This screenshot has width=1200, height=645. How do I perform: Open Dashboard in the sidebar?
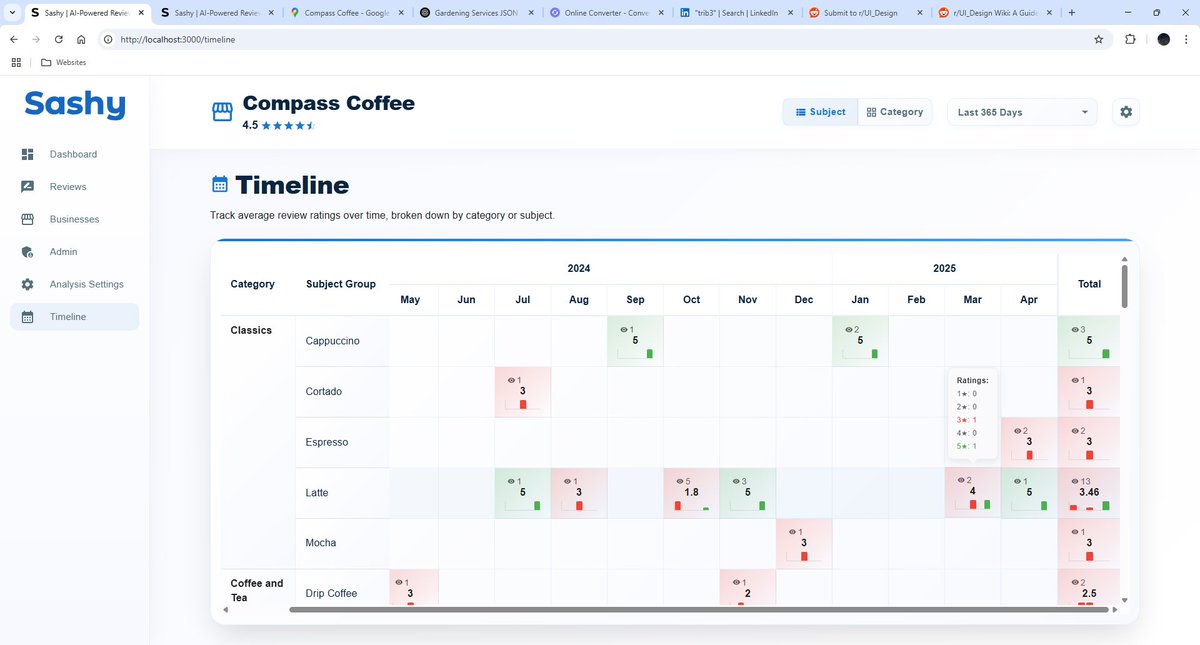tap(74, 154)
